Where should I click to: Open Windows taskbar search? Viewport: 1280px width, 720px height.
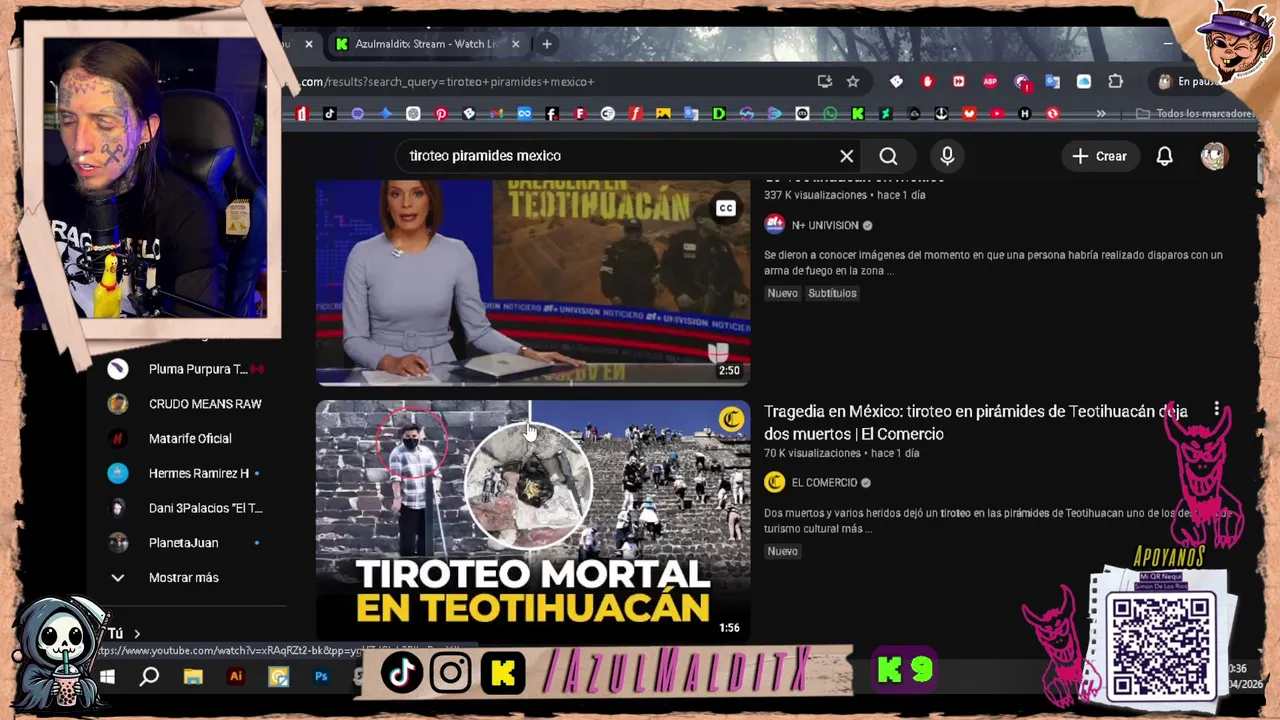pyautogui.click(x=149, y=677)
